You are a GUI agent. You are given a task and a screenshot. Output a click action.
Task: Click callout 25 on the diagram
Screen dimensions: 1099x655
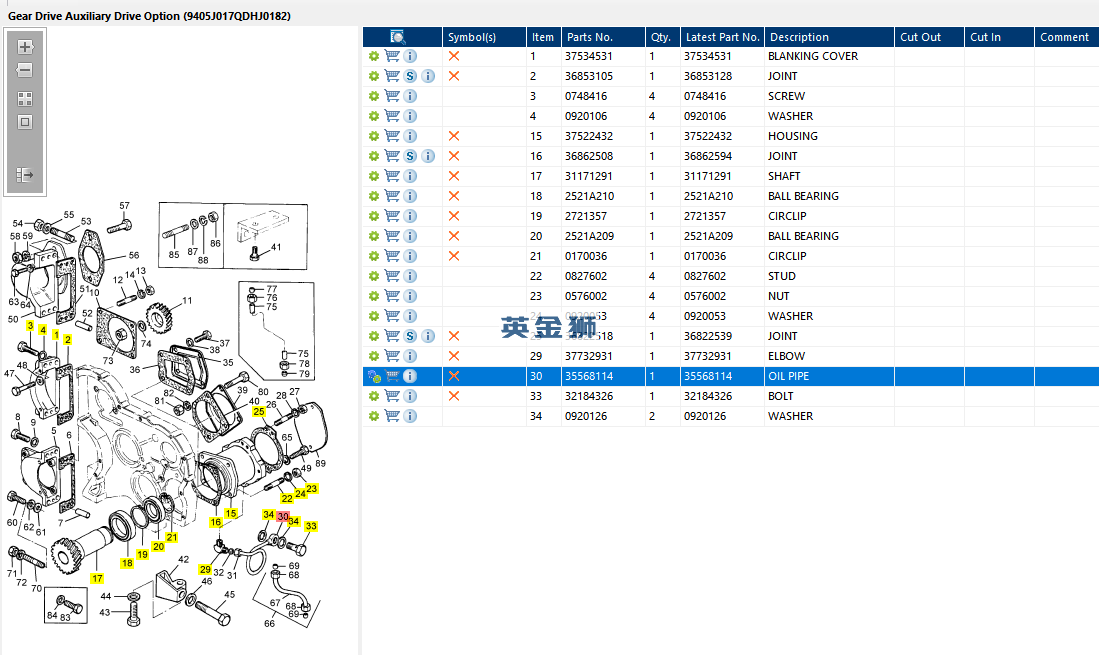pyautogui.click(x=259, y=411)
